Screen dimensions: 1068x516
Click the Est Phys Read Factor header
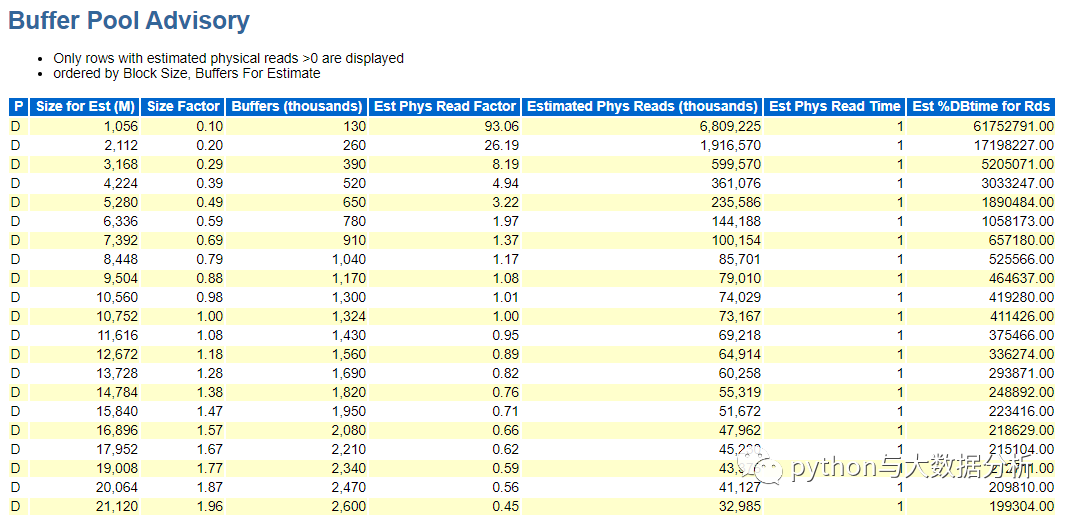[x=445, y=106]
